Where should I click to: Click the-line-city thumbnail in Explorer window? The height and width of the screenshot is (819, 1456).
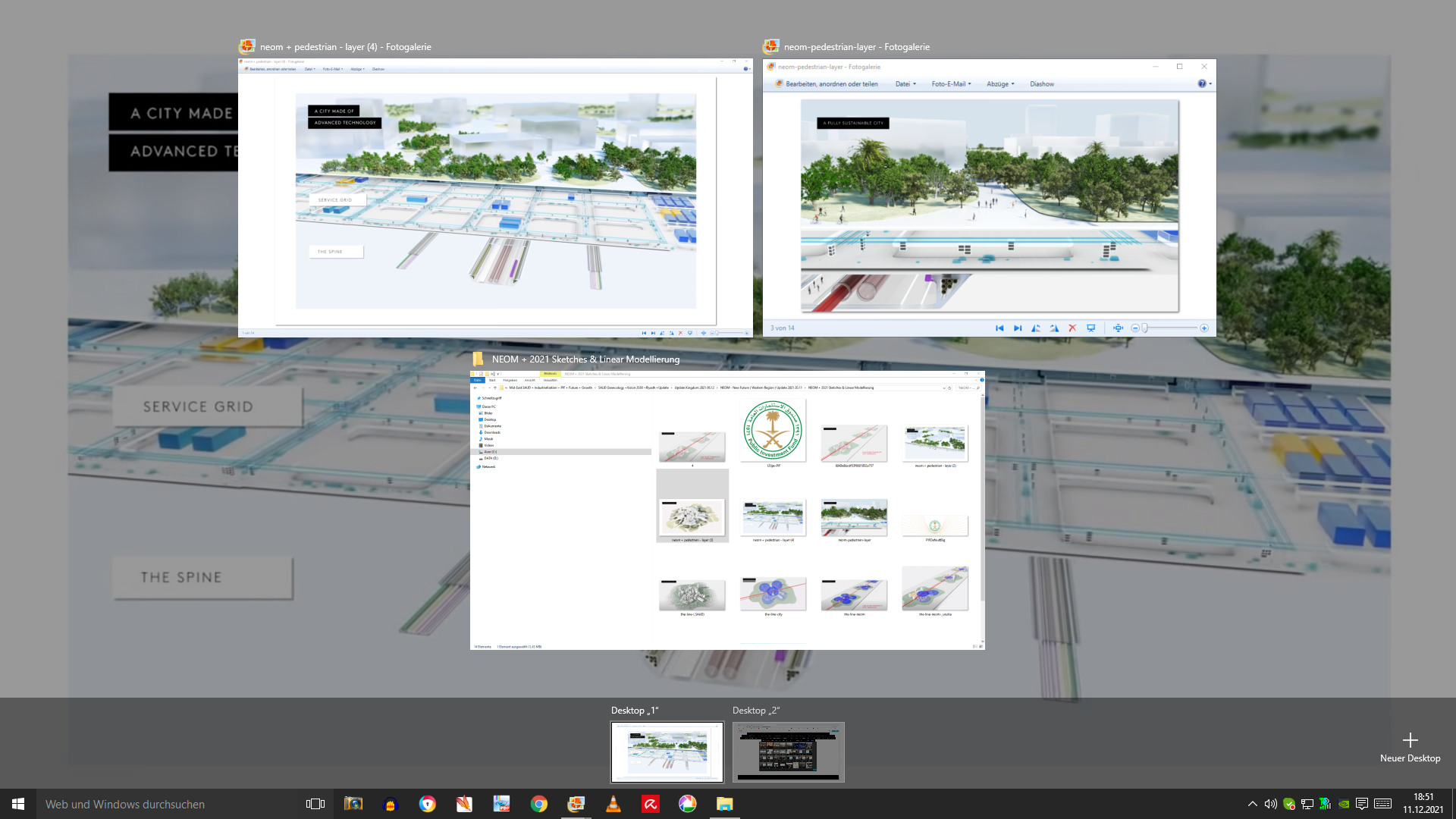pyautogui.click(x=773, y=595)
